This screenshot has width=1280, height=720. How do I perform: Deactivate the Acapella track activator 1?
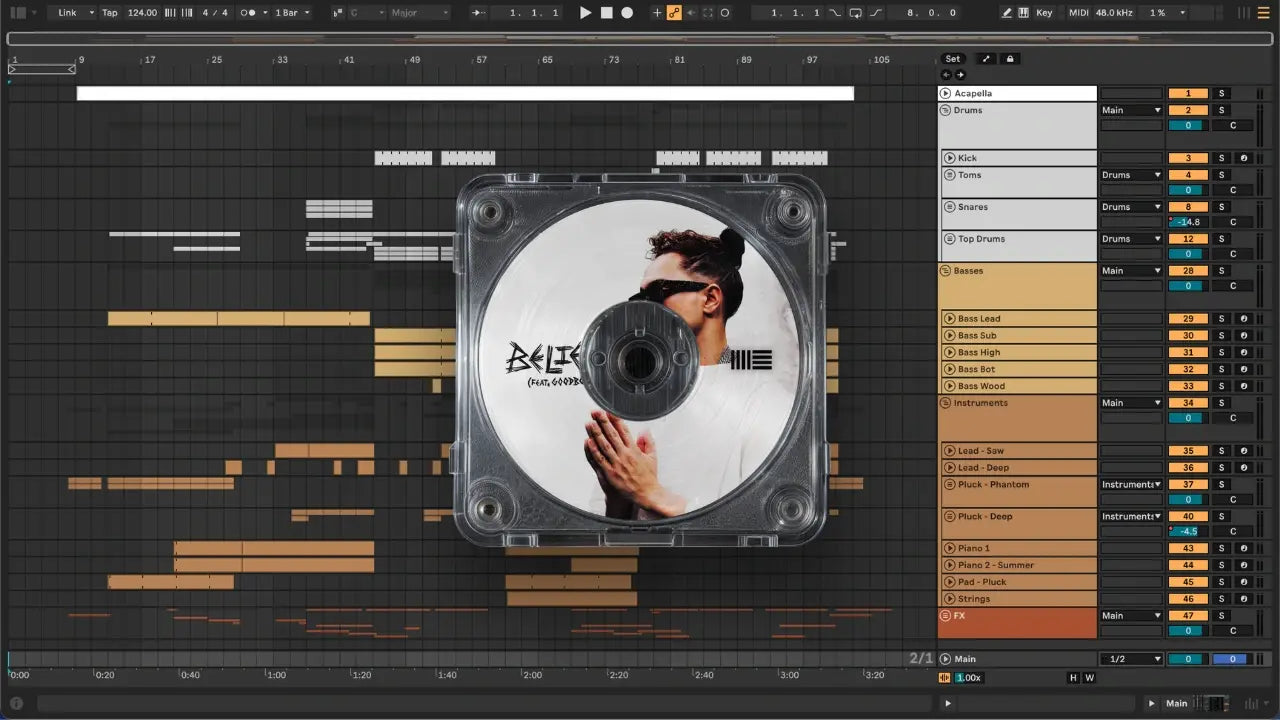(x=1188, y=94)
